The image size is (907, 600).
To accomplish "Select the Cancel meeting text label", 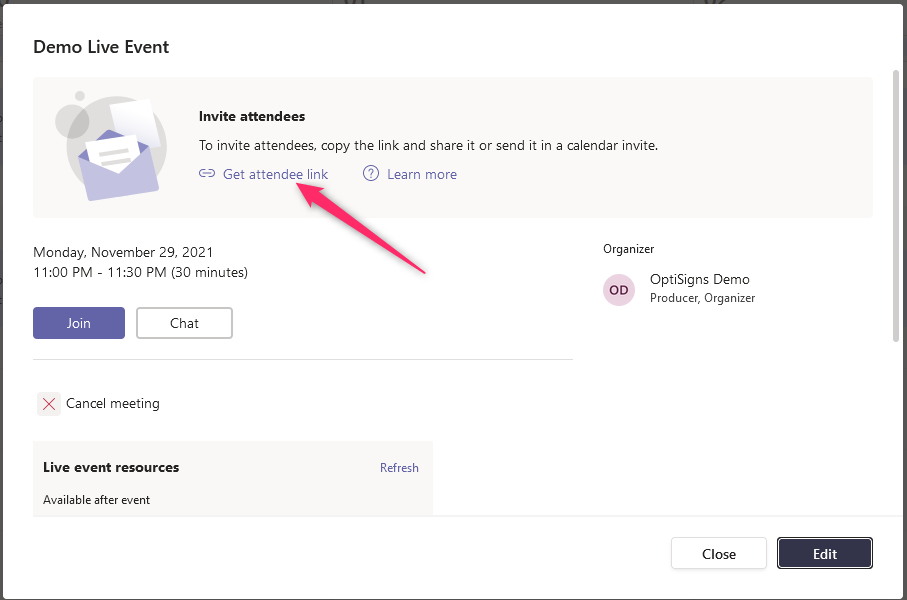I will [112, 404].
